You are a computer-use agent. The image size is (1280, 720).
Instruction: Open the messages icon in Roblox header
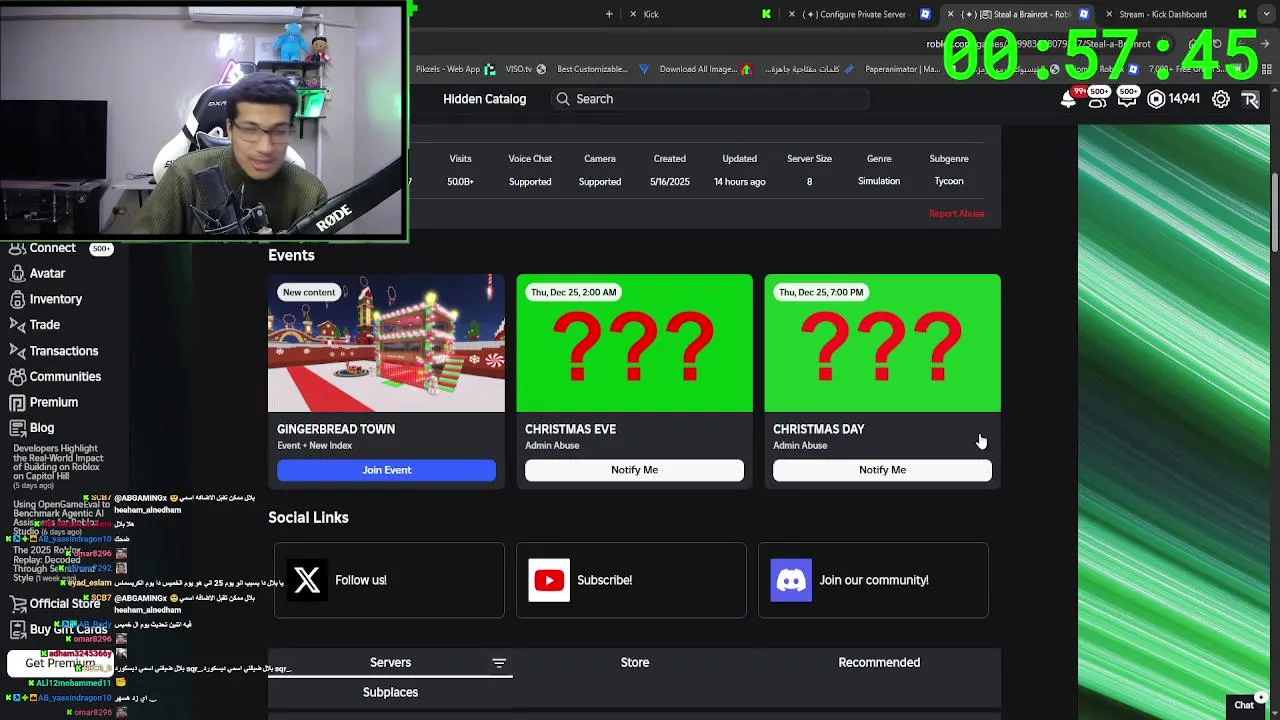point(1127,99)
